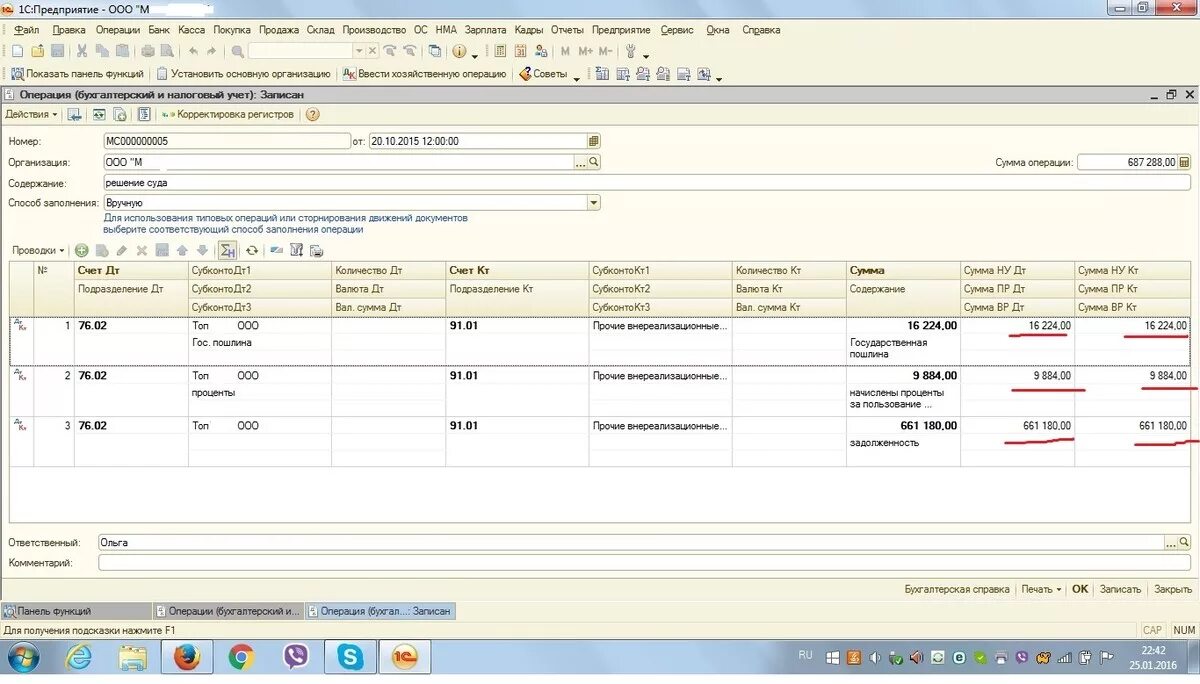
Task: Click the Delete row X icon
Action: point(142,251)
